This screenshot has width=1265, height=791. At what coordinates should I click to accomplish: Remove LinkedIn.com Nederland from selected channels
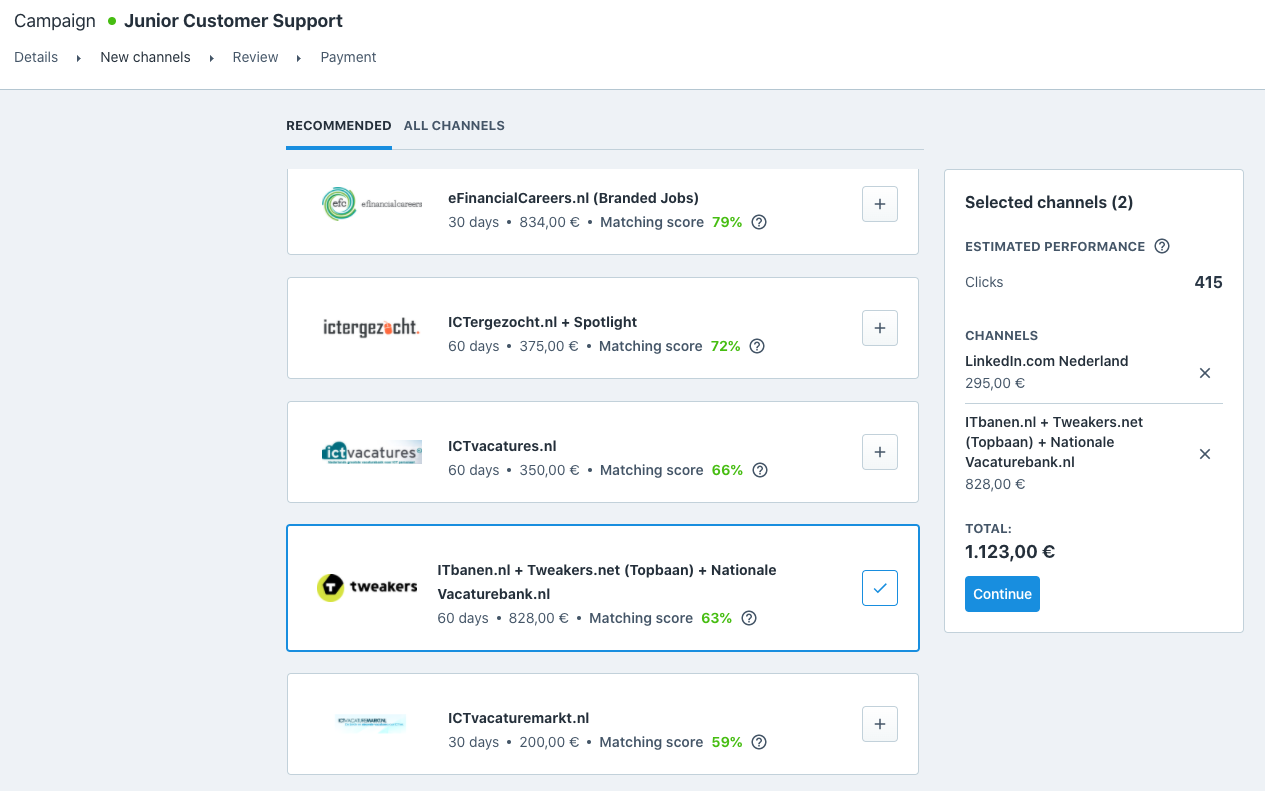pyautogui.click(x=1205, y=373)
